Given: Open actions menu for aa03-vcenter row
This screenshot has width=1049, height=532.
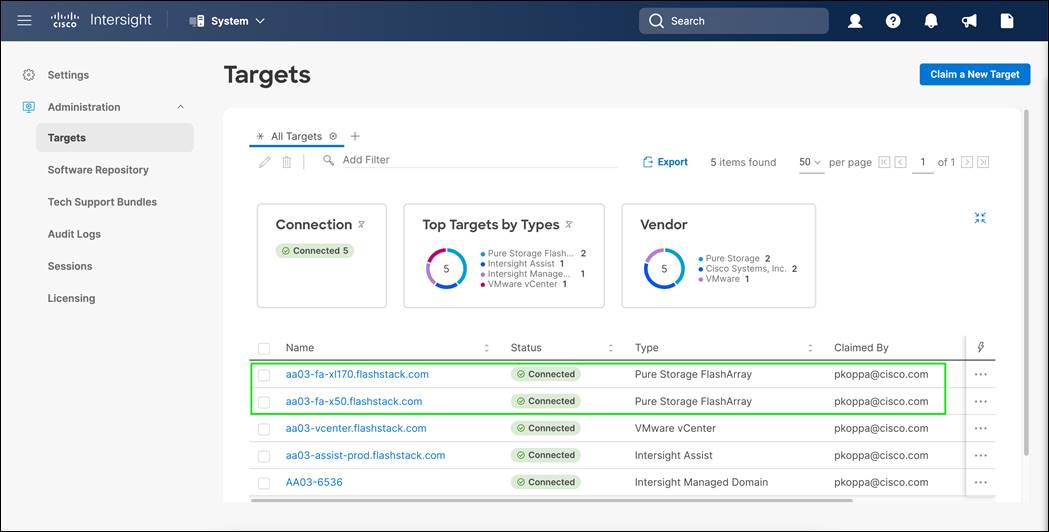Looking at the screenshot, I should tap(981, 428).
